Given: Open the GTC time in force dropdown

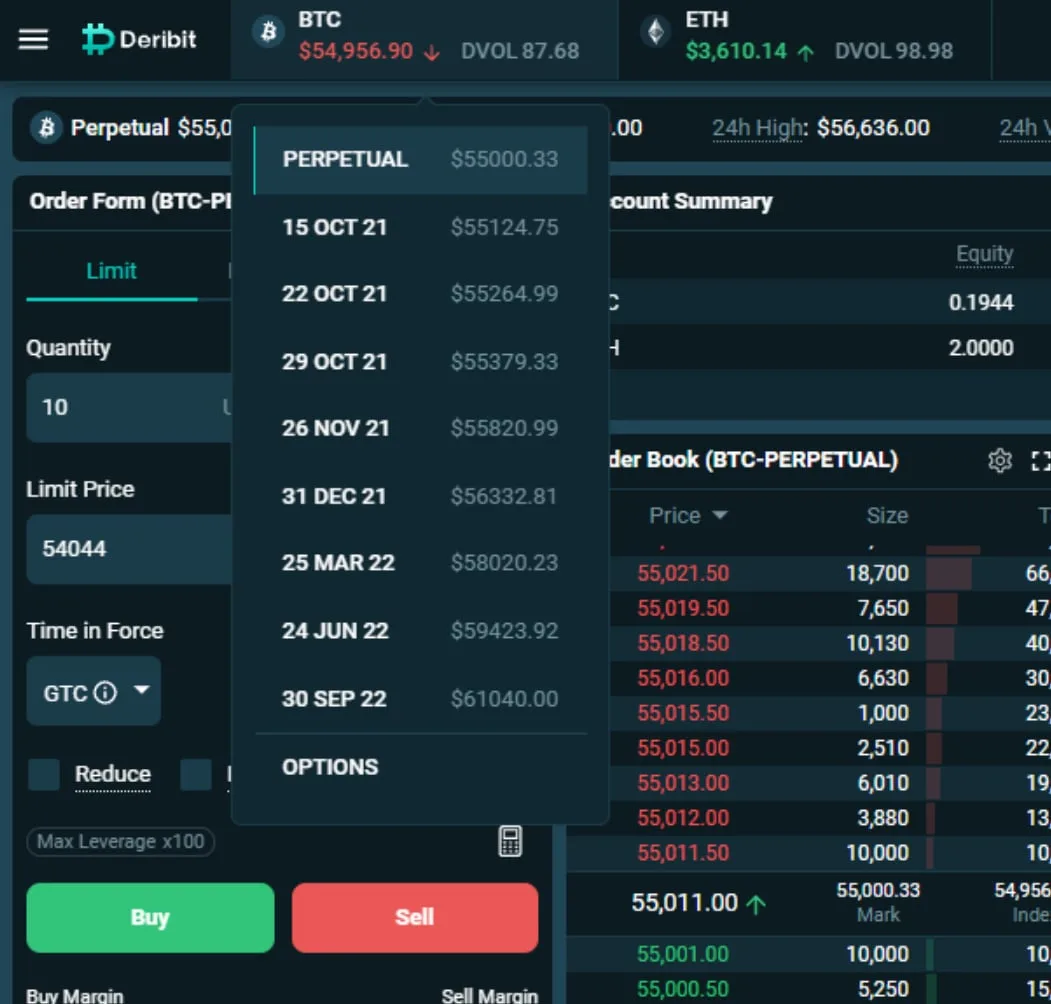Looking at the screenshot, I should click(94, 691).
